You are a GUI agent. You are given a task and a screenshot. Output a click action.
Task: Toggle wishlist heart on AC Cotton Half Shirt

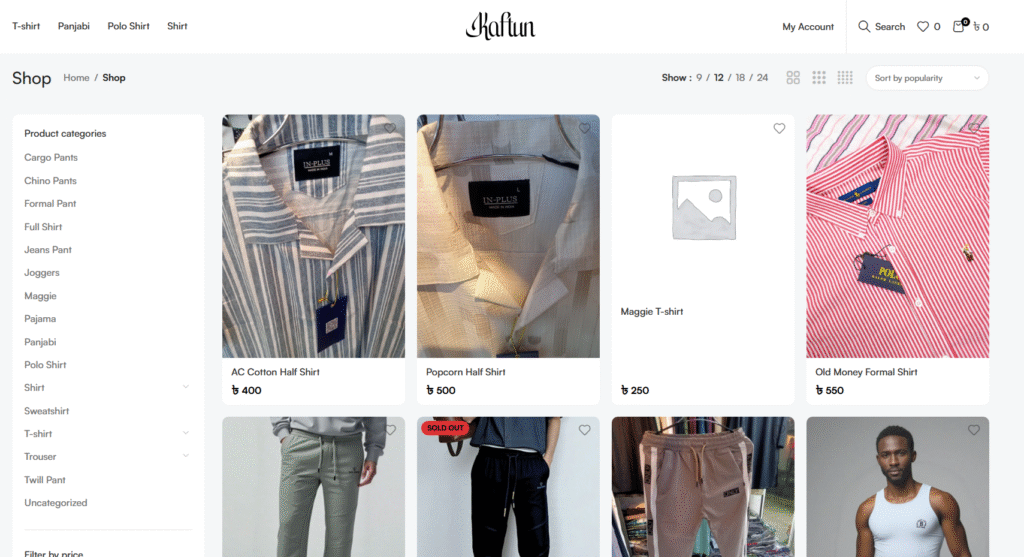(390, 129)
